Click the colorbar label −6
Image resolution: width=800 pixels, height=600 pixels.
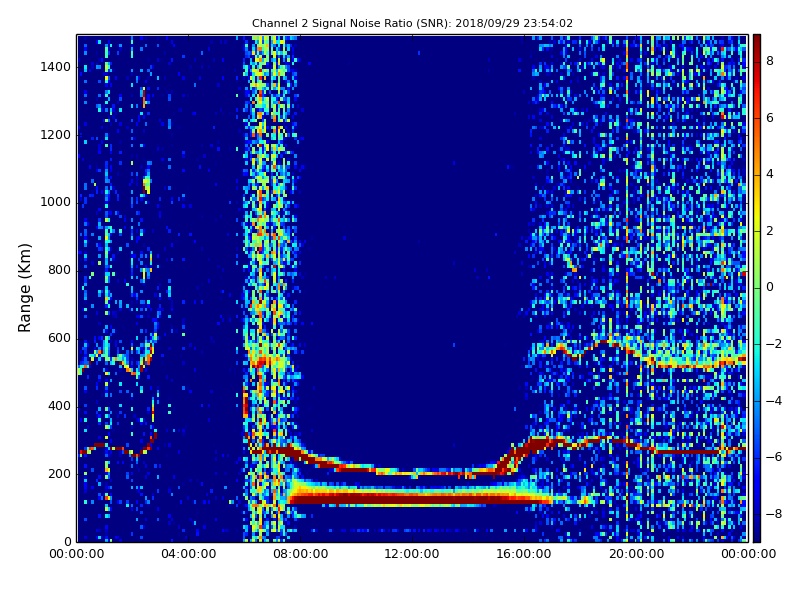[x=774, y=457]
